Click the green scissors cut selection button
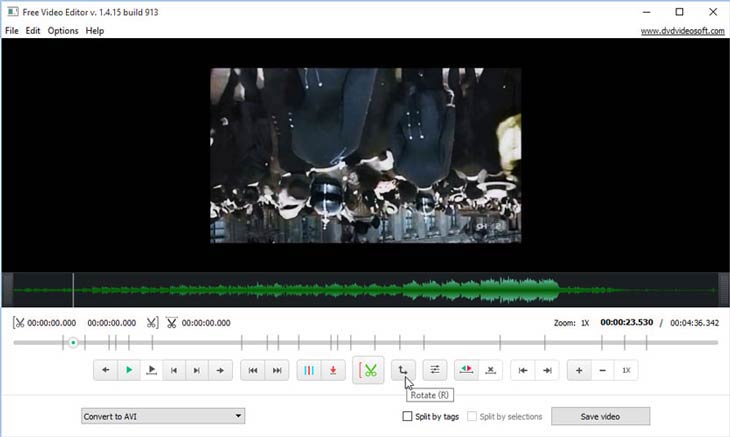This screenshot has height=437, width=730. pos(368,370)
